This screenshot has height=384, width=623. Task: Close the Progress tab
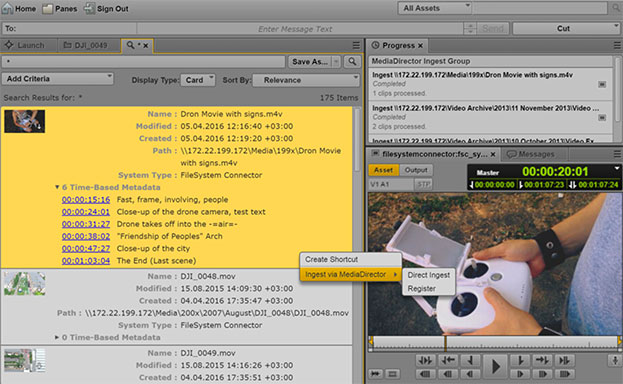420,46
